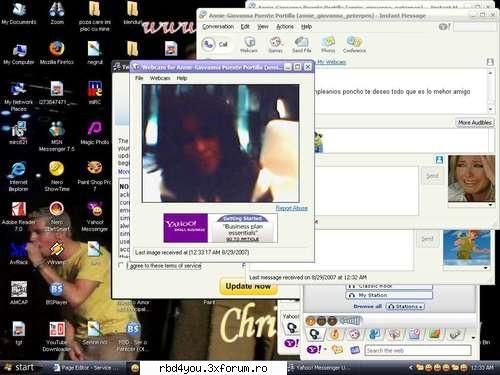Select the MSN Messenger 7.5 desktop icon
Image resolution: width=500 pixels, height=375 pixels.
pos(57,136)
